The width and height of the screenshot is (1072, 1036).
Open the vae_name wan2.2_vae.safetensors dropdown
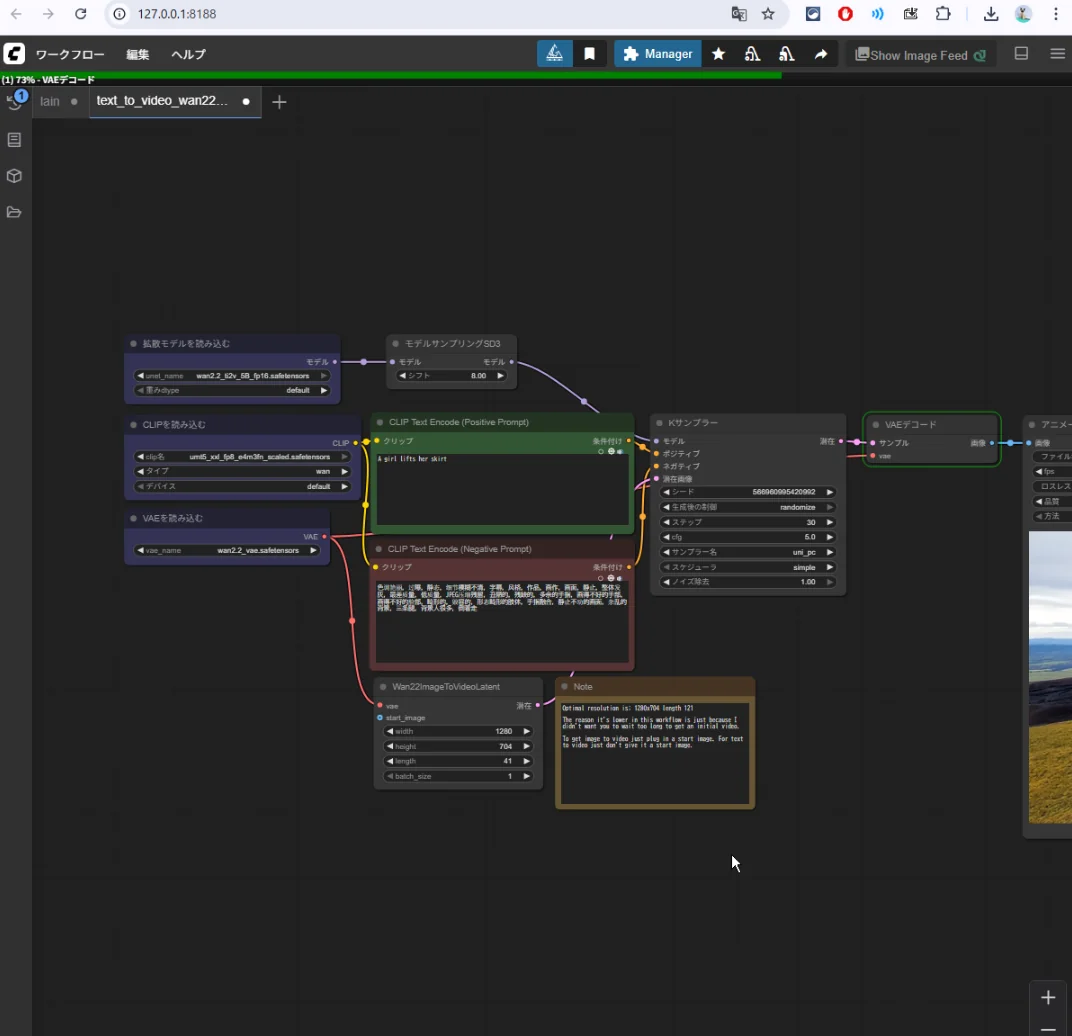pyautogui.click(x=227, y=550)
